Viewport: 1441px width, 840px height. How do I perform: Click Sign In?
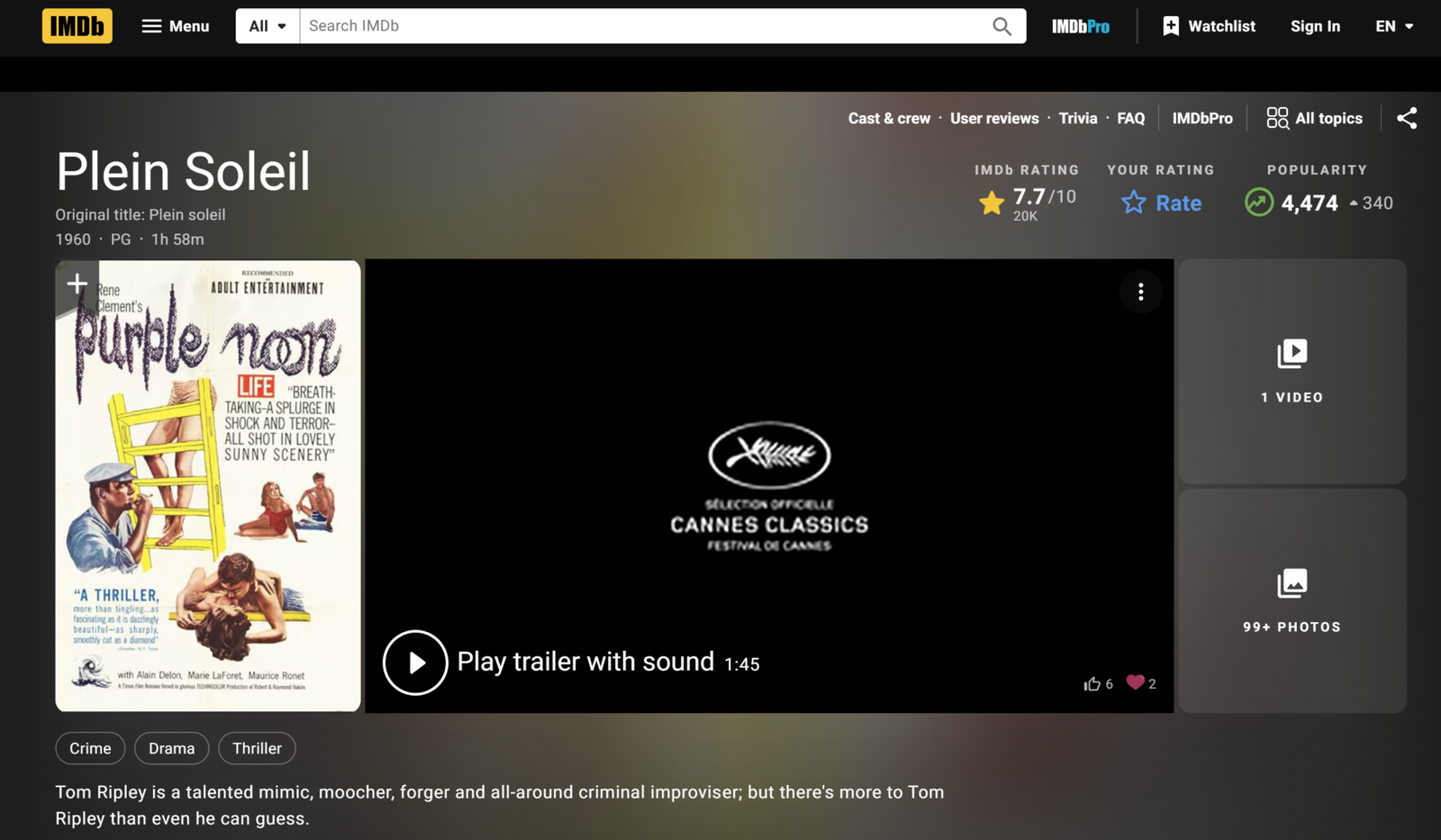(x=1315, y=26)
